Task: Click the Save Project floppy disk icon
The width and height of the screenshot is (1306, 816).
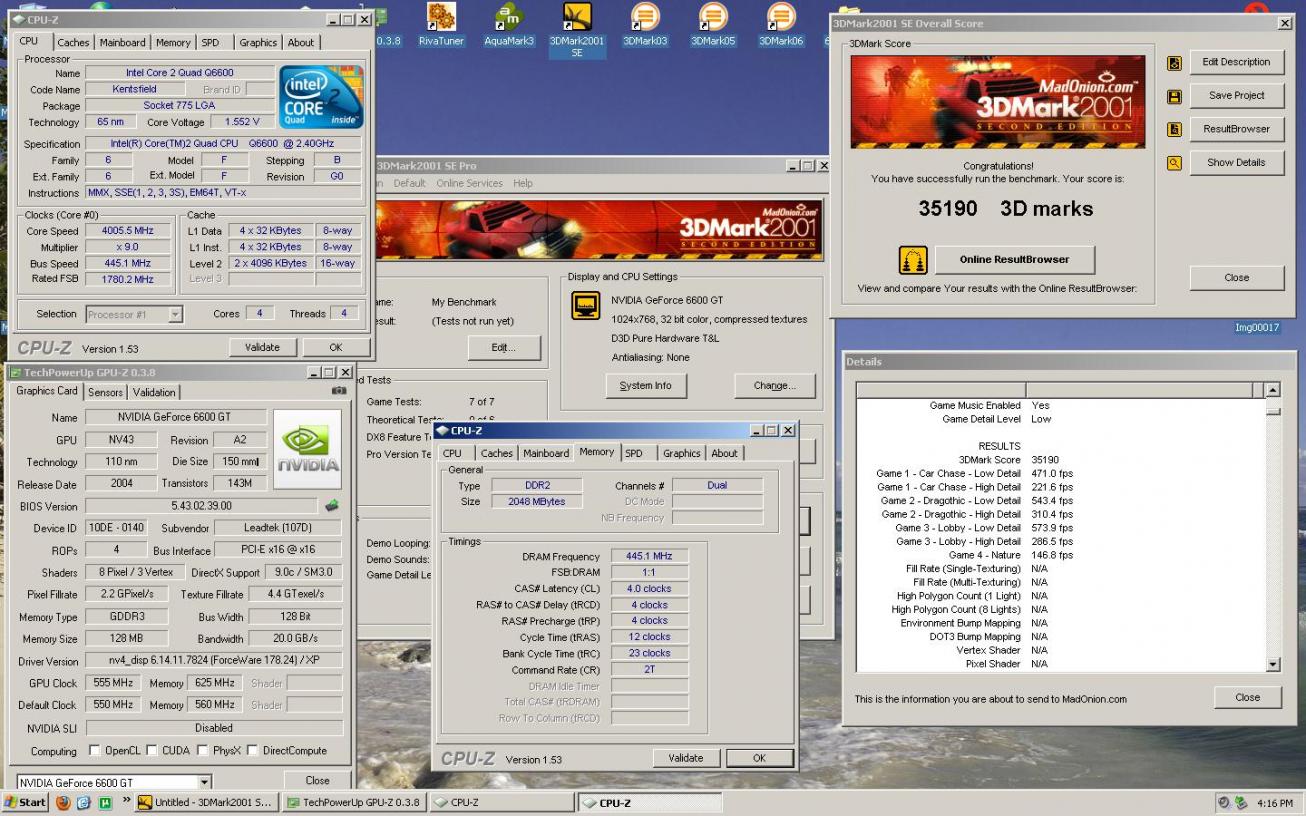Action: tap(1174, 97)
